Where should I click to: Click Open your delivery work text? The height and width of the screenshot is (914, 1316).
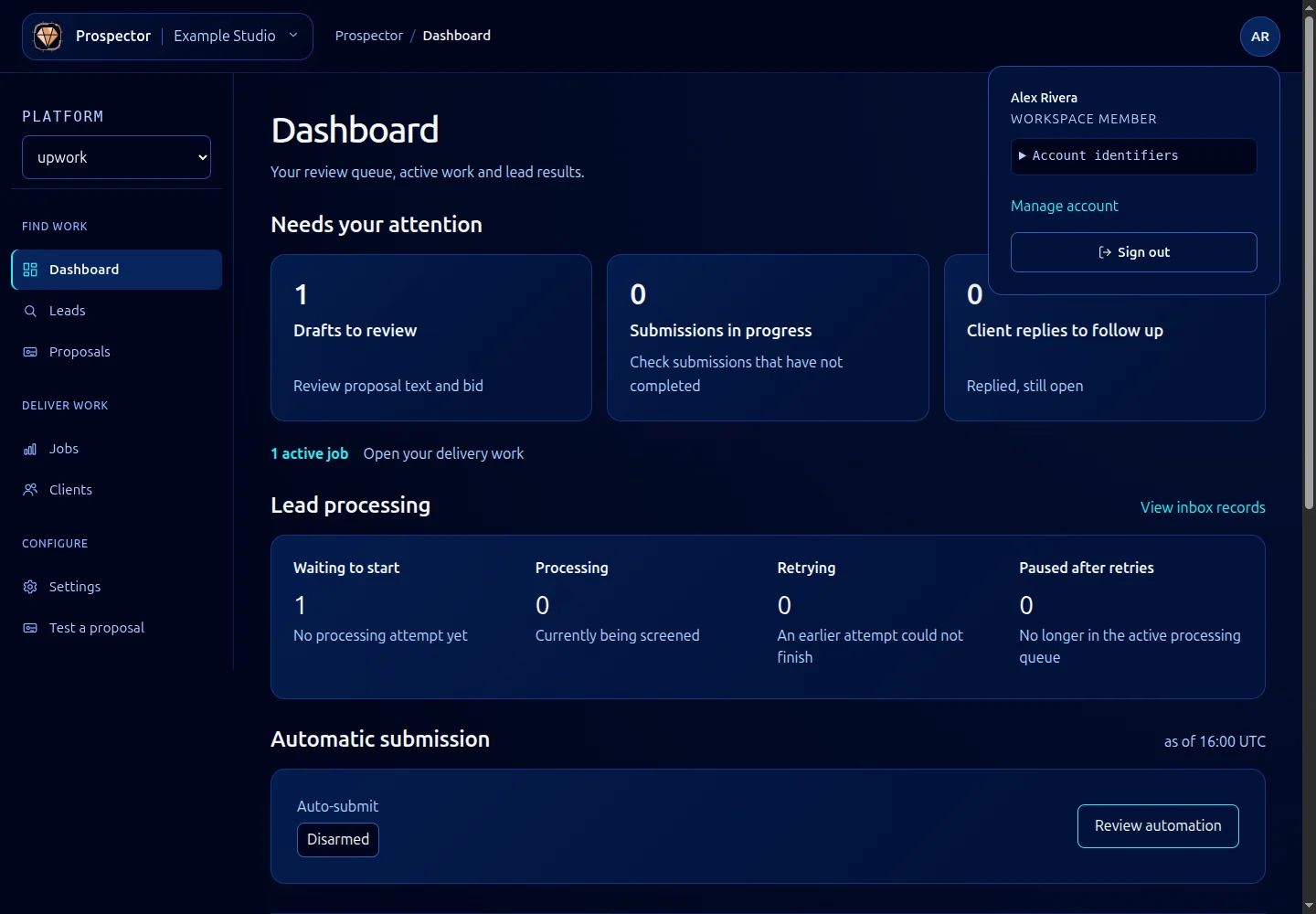[x=443, y=453]
